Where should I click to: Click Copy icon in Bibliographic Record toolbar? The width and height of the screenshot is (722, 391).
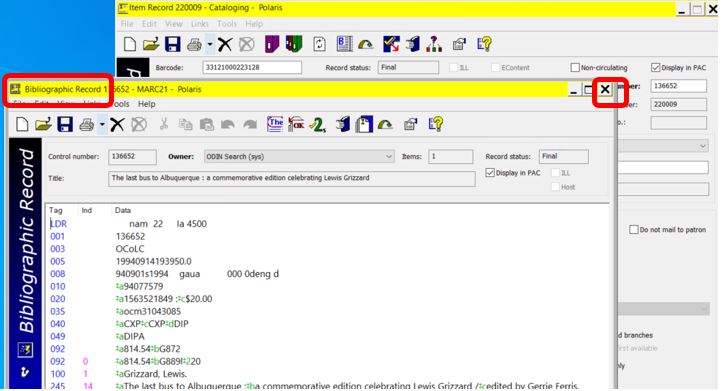186,124
